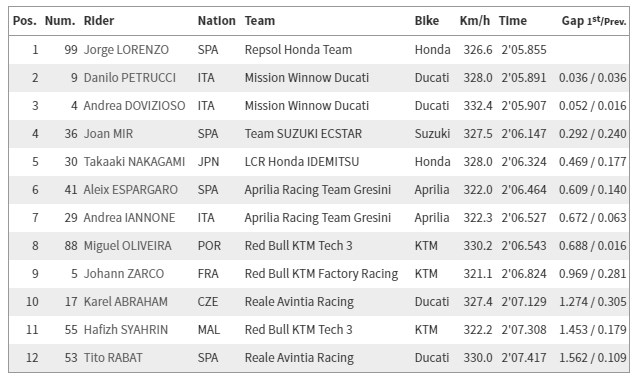Click the Time column header
The width and height of the screenshot is (635, 378).
point(513,21)
